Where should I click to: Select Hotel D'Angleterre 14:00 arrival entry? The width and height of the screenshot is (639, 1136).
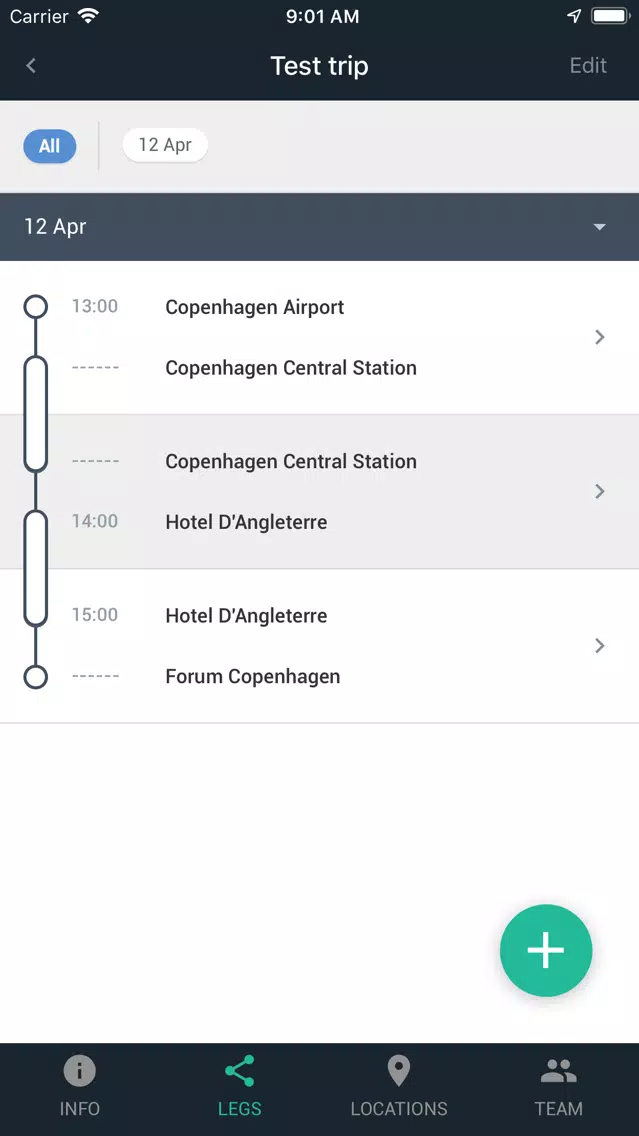(246, 522)
